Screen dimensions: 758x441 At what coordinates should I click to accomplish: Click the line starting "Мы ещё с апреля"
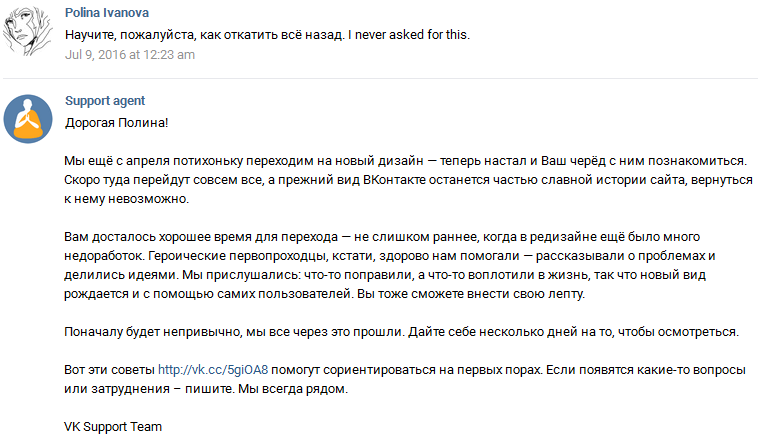click(x=400, y=160)
